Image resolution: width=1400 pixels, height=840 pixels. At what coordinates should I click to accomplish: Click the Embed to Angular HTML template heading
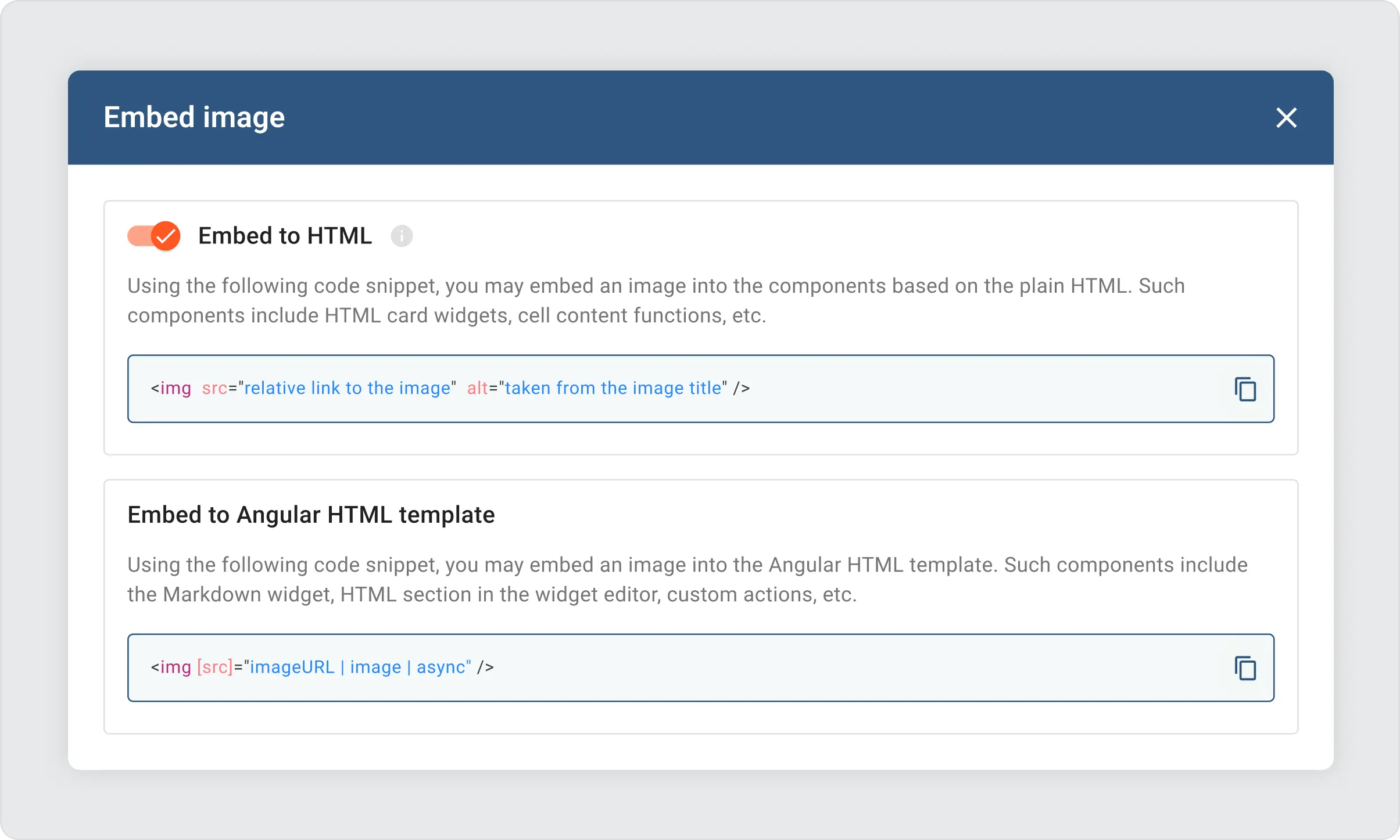(311, 515)
